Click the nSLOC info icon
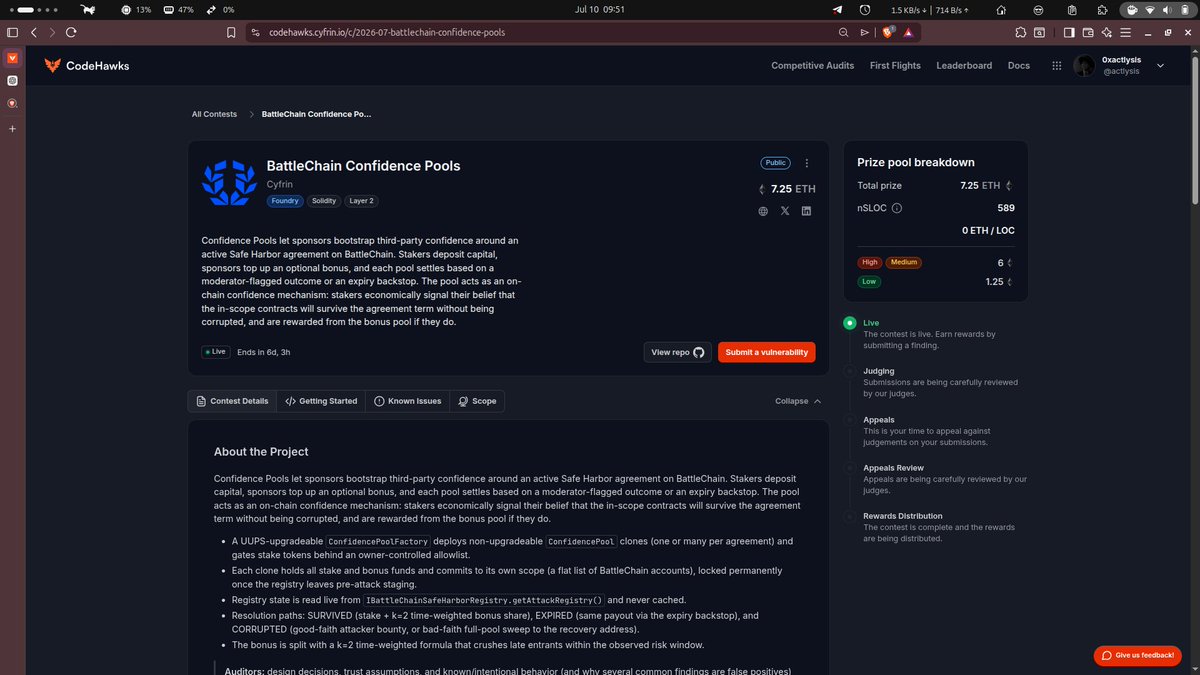The image size is (1200, 675). tap(896, 208)
